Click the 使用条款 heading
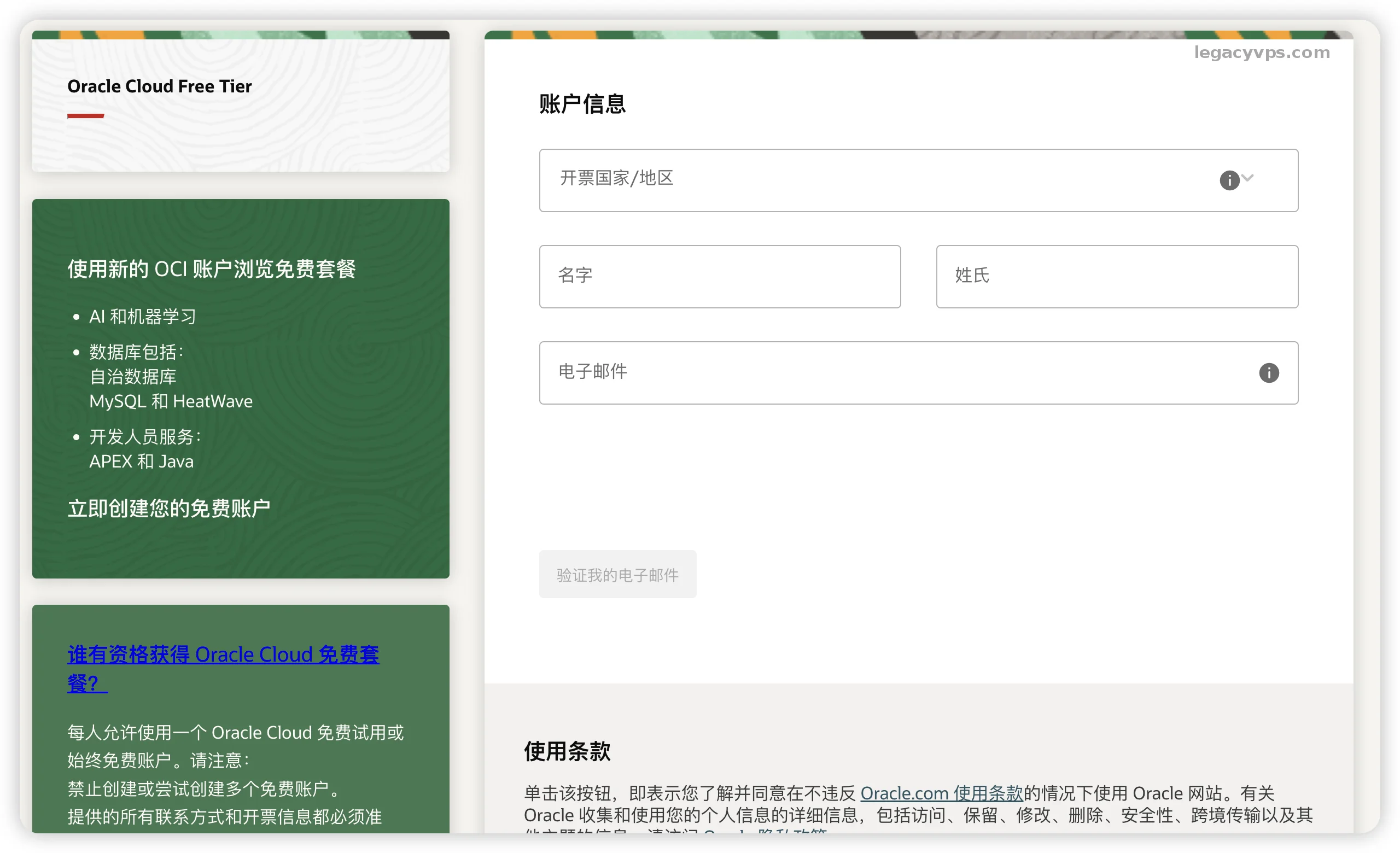 point(567,751)
